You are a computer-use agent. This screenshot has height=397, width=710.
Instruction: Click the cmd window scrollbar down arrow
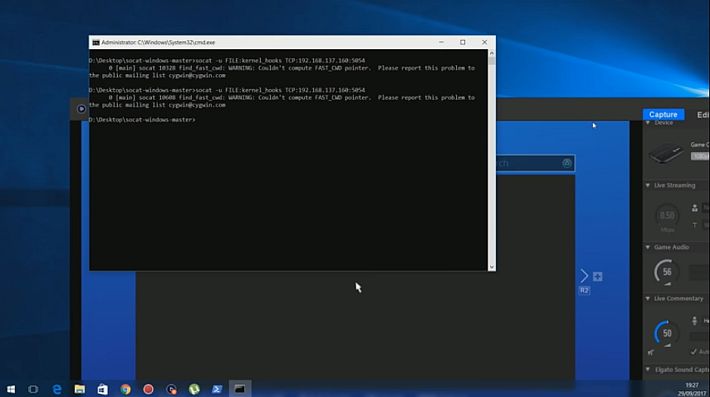coord(492,267)
